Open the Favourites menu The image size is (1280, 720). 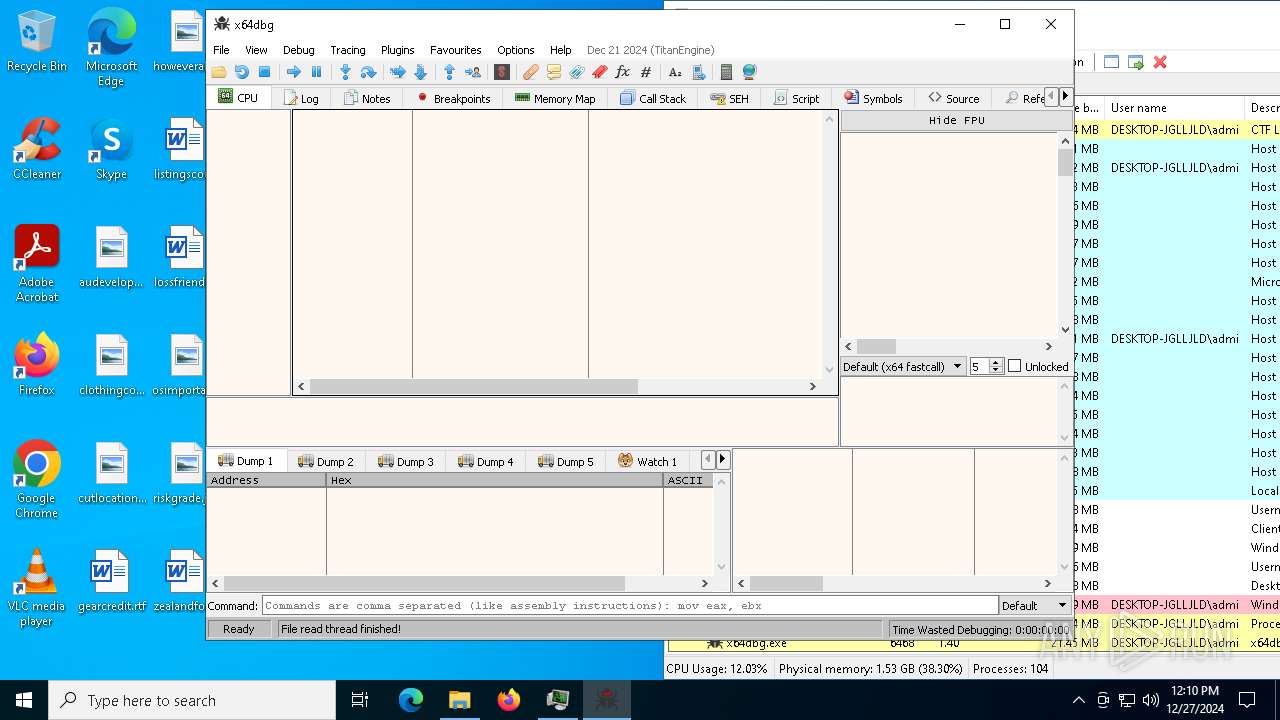(x=455, y=50)
